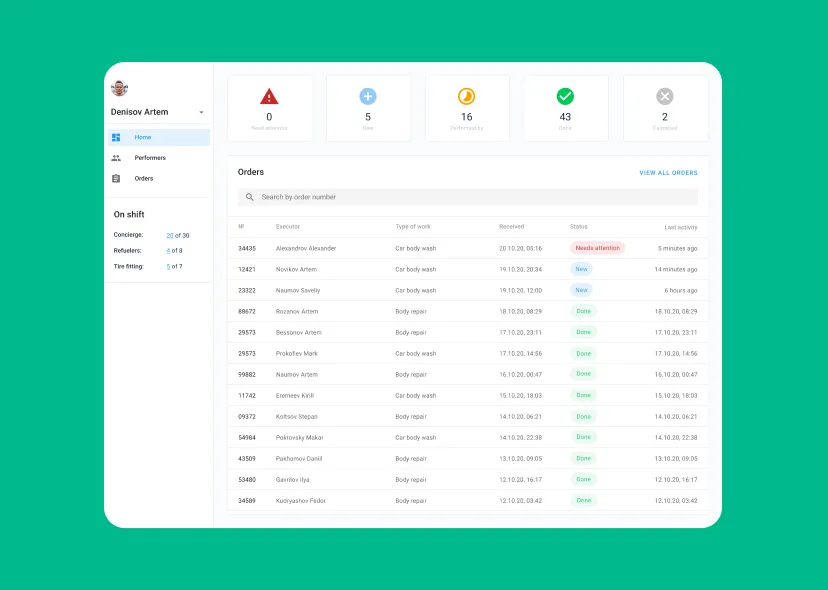The image size is (828, 590).
Task: Click the red Need attention warning icon
Action: [269, 96]
